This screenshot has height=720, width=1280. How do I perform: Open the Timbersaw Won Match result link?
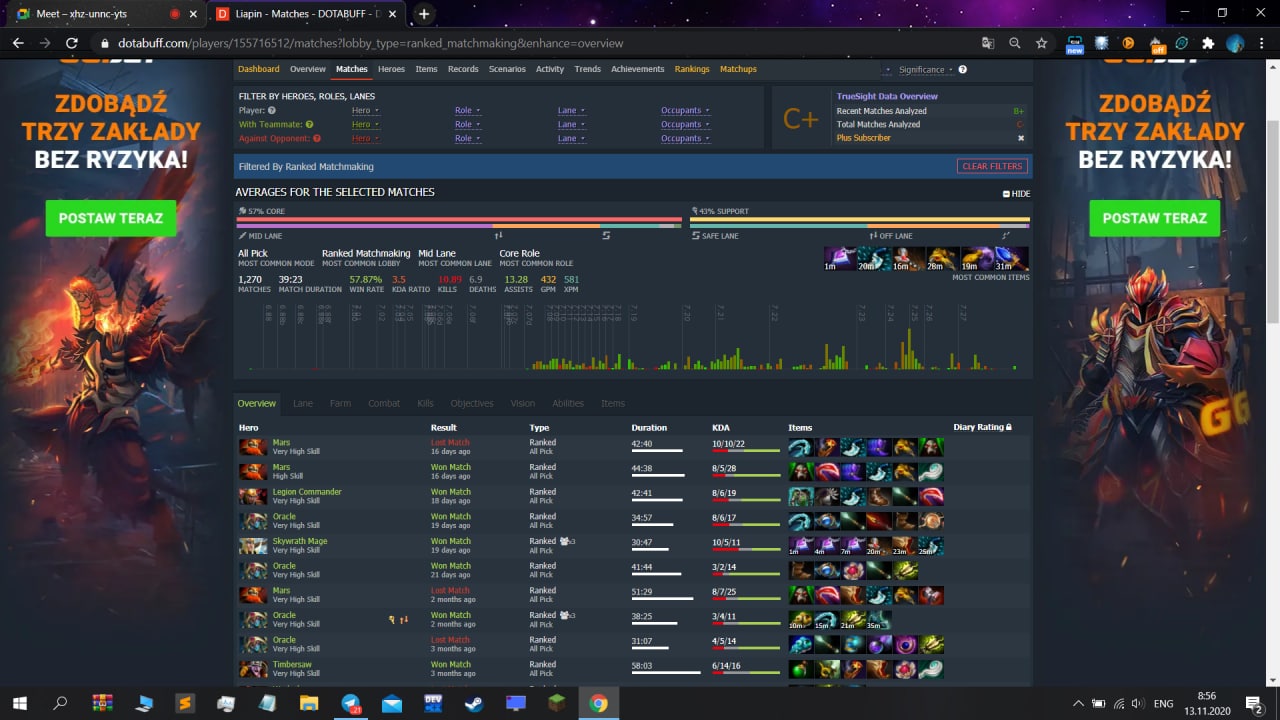(451, 664)
